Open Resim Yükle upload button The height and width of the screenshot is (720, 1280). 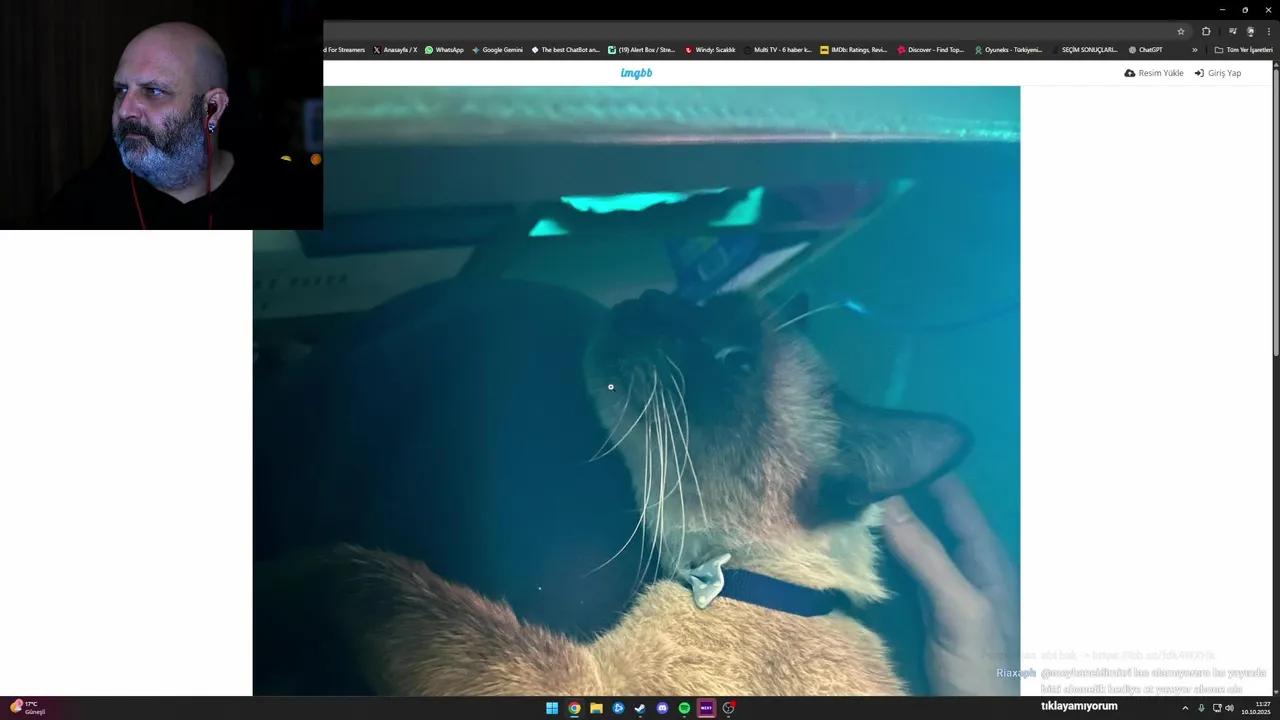click(x=1154, y=73)
